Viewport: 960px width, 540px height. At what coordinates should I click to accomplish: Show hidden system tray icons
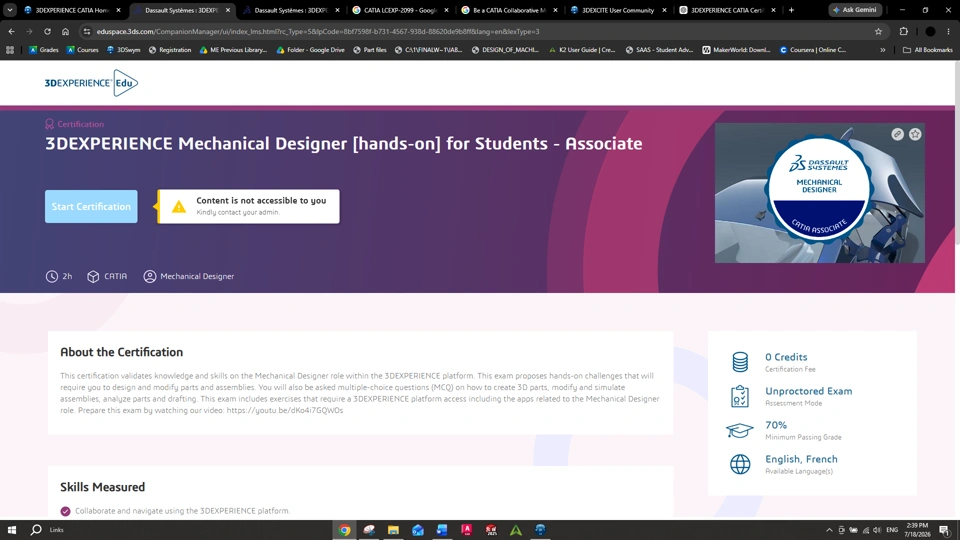(829, 530)
